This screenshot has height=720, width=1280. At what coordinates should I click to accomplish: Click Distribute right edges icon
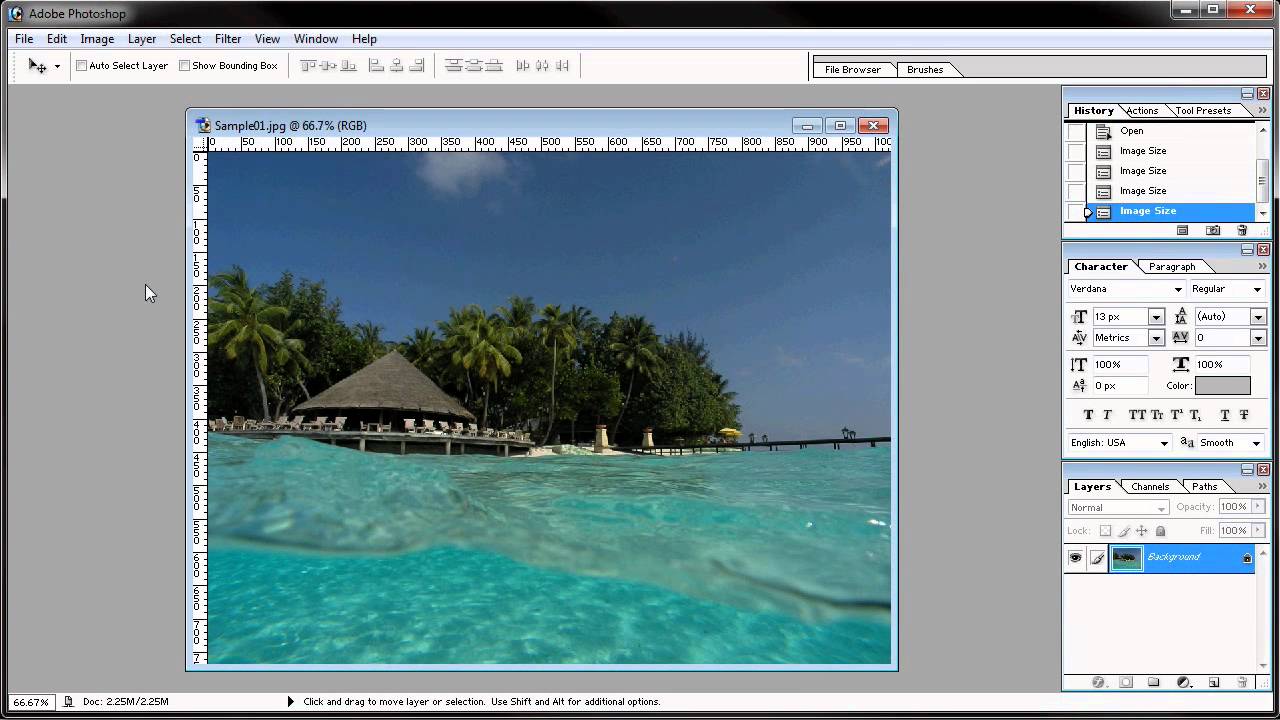pyautogui.click(x=562, y=66)
